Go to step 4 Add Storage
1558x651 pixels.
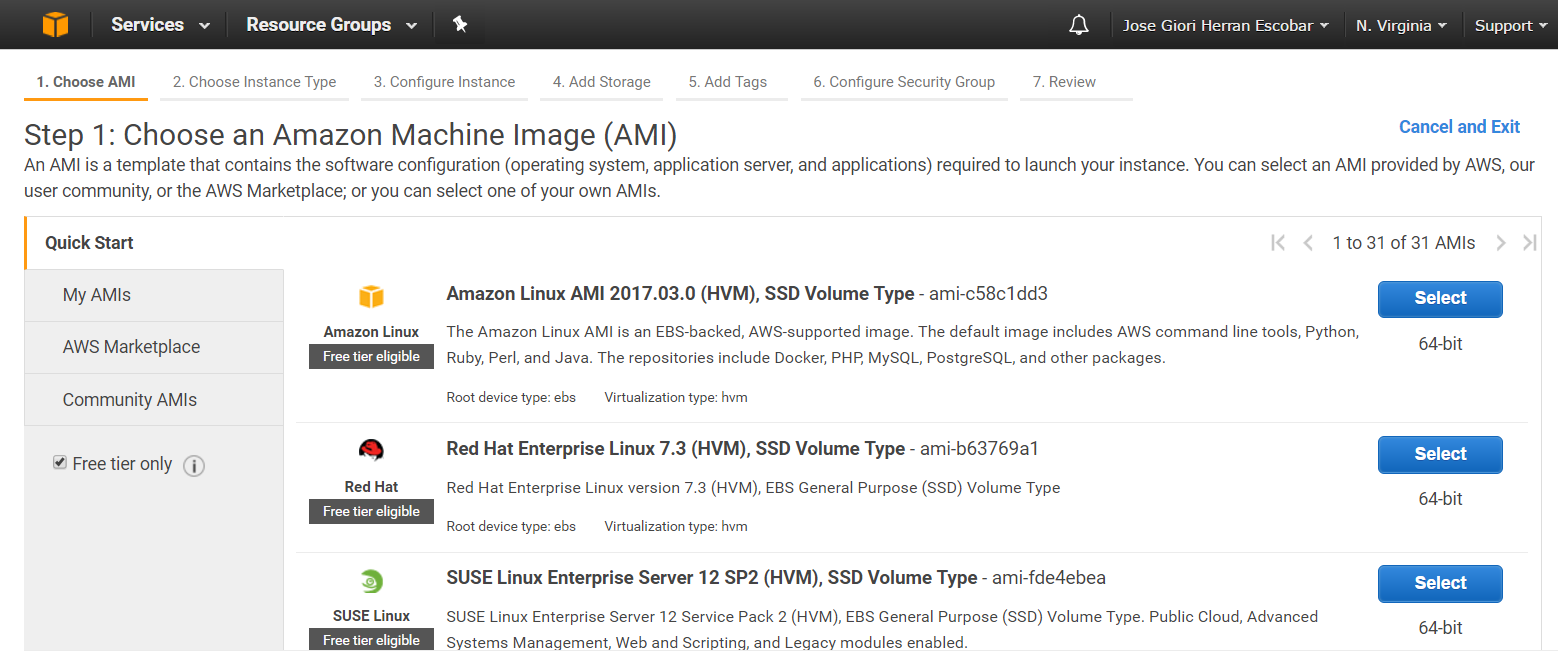pyautogui.click(x=601, y=82)
